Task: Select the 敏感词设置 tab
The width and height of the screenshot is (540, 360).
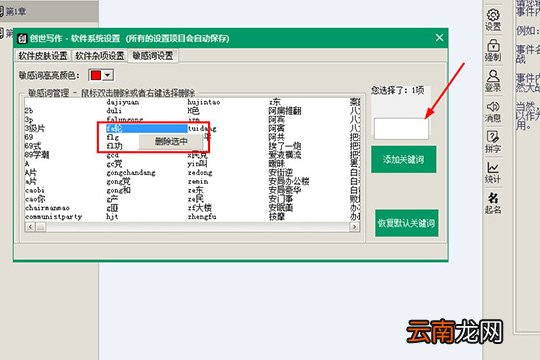Action: 153,55
